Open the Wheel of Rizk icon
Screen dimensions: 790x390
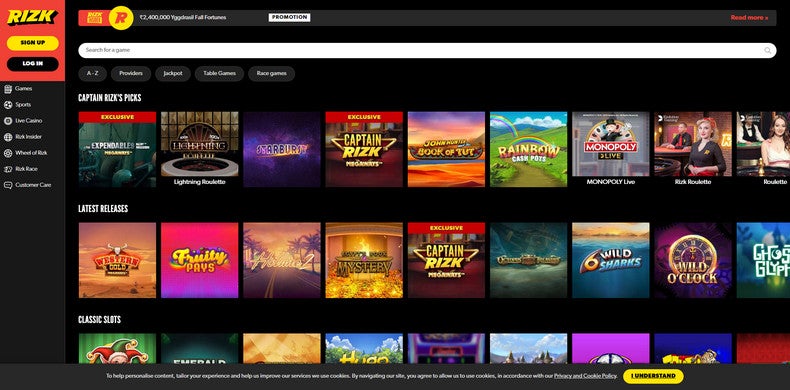pyautogui.click(x=8, y=153)
